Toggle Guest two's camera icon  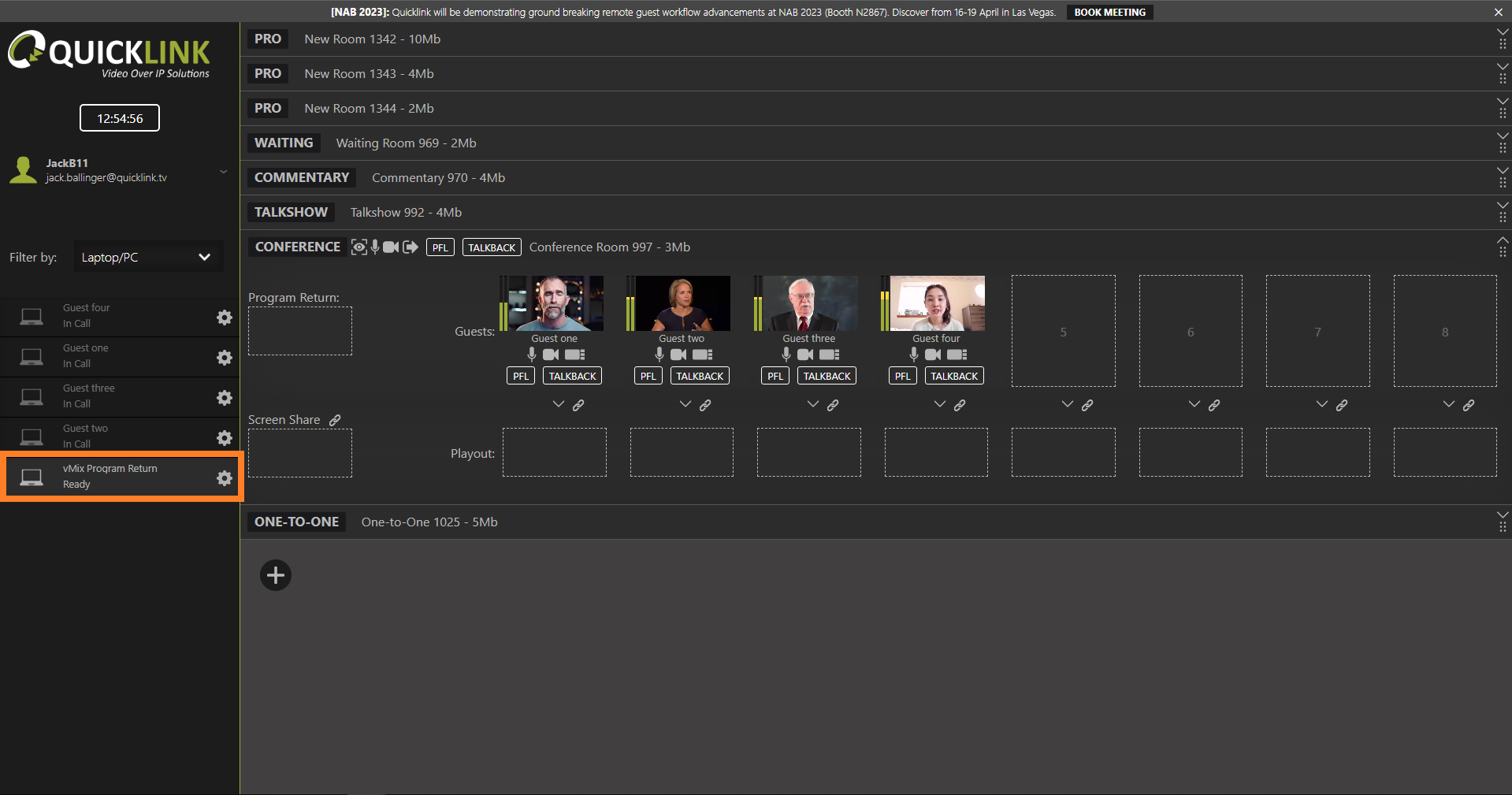point(678,355)
